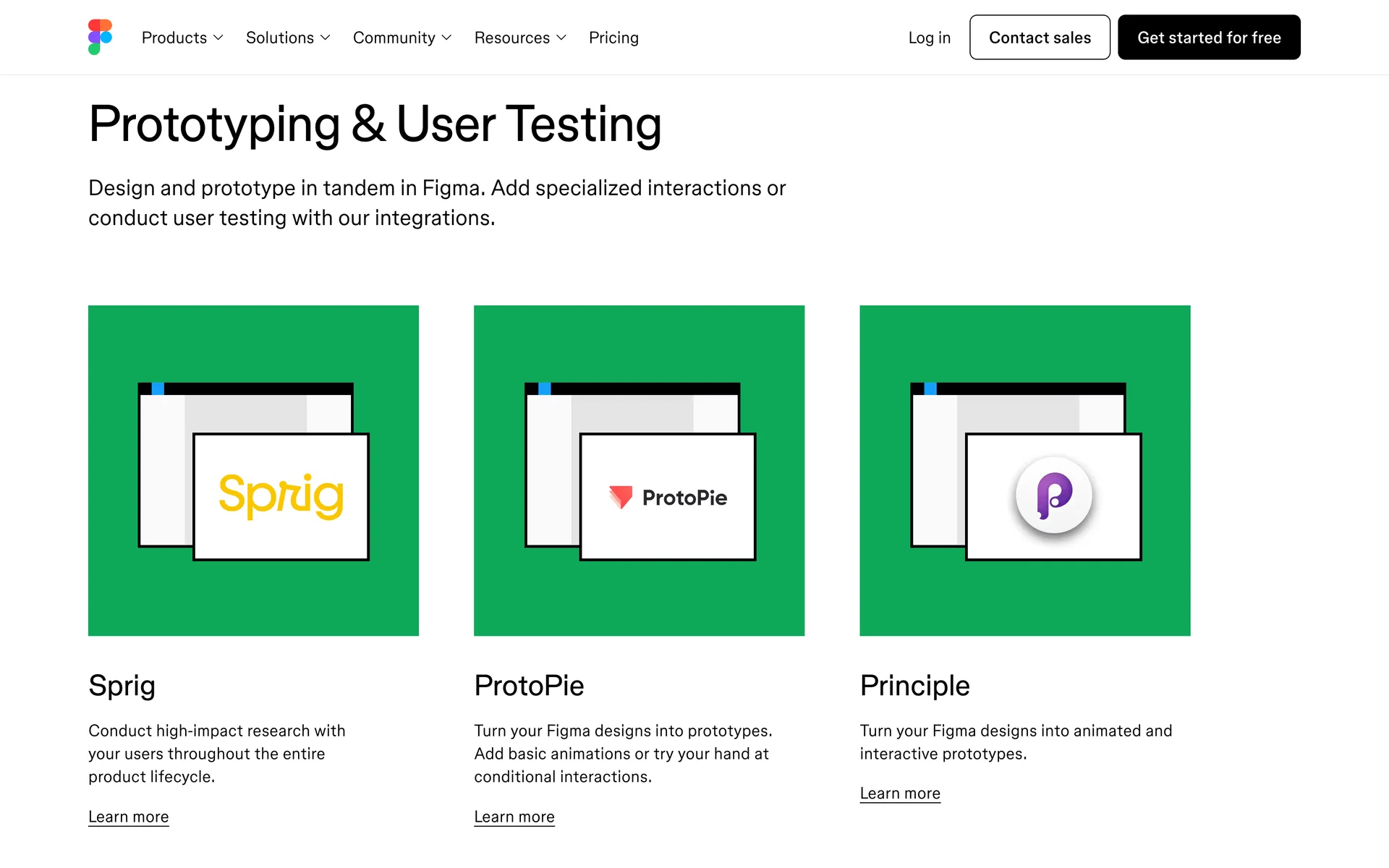Image resolution: width=1389 pixels, height=868 pixels.
Task: Expand the Products chevron
Action: [218, 38]
